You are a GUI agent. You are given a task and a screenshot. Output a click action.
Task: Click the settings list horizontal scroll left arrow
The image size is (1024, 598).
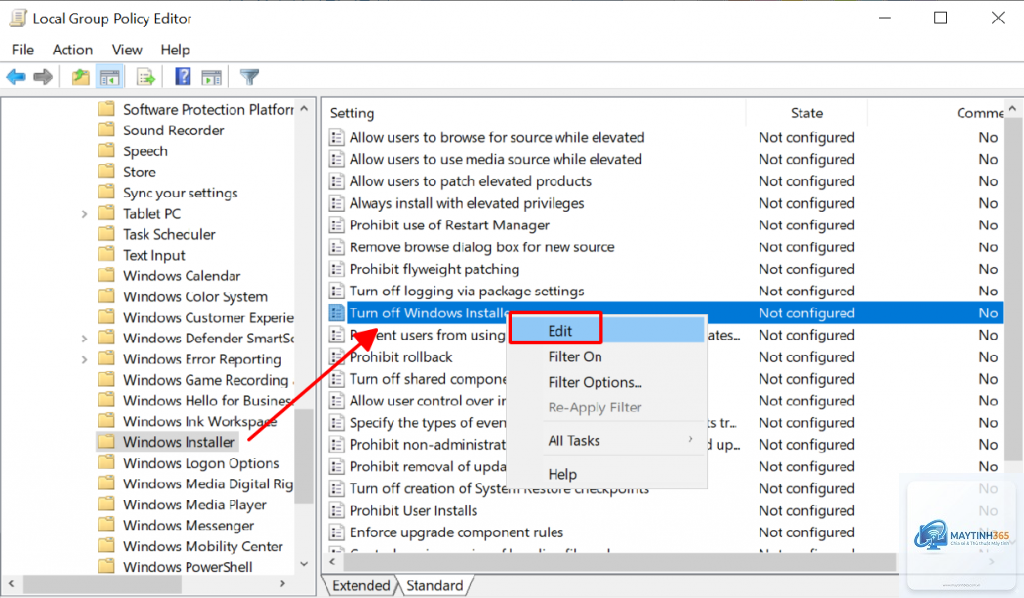[332, 561]
